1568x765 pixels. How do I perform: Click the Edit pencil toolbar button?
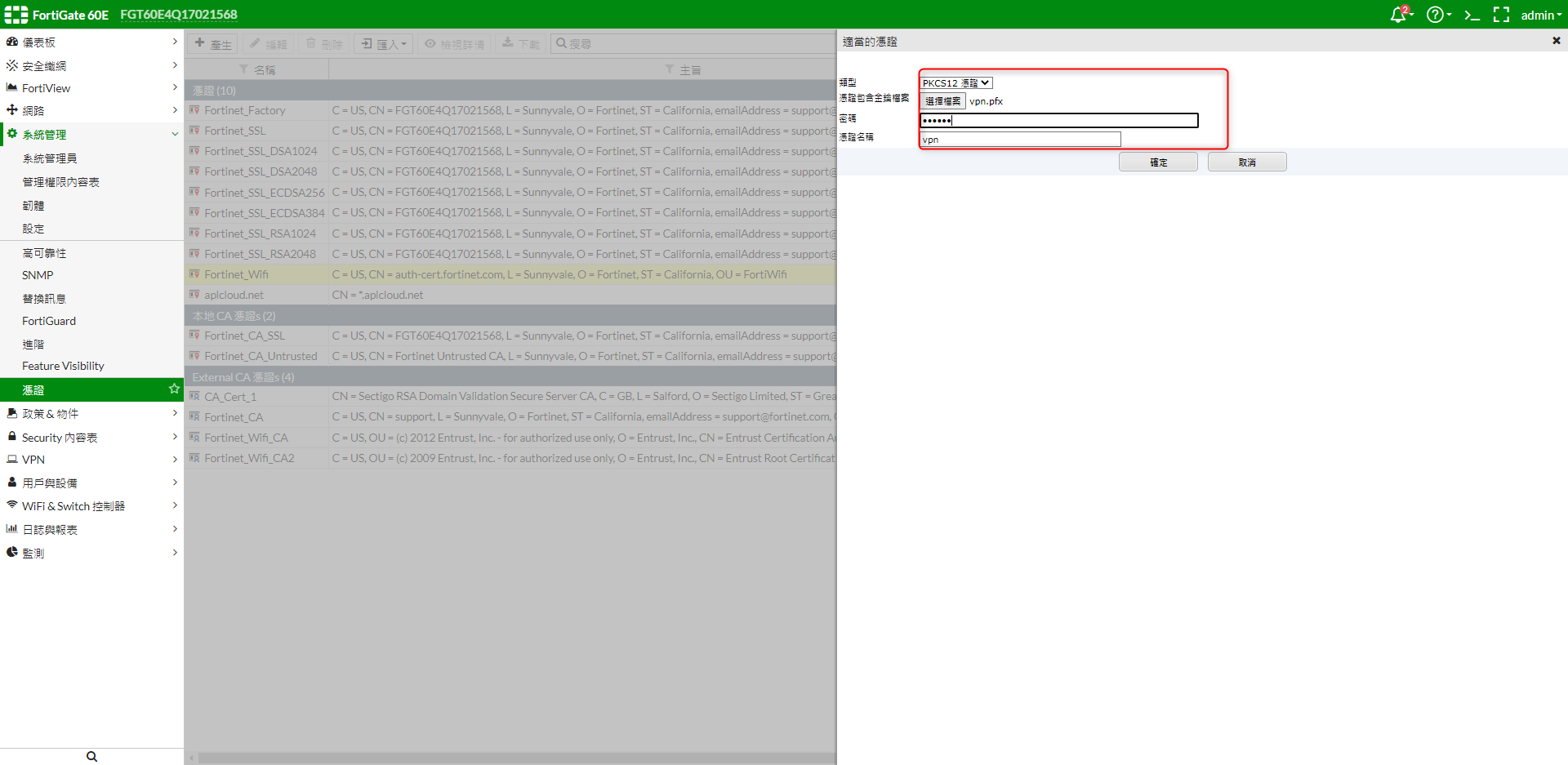tap(268, 43)
